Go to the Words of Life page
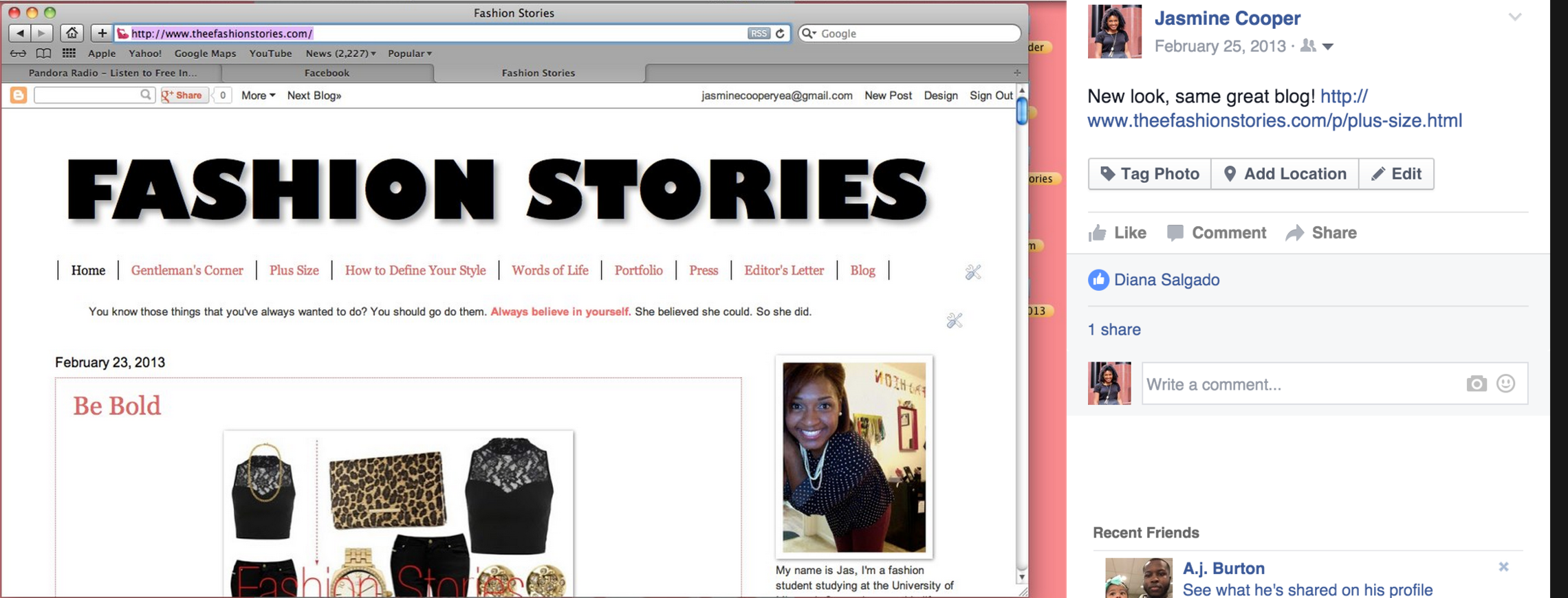Screen dimensions: 1568x598 tap(549, 270)
